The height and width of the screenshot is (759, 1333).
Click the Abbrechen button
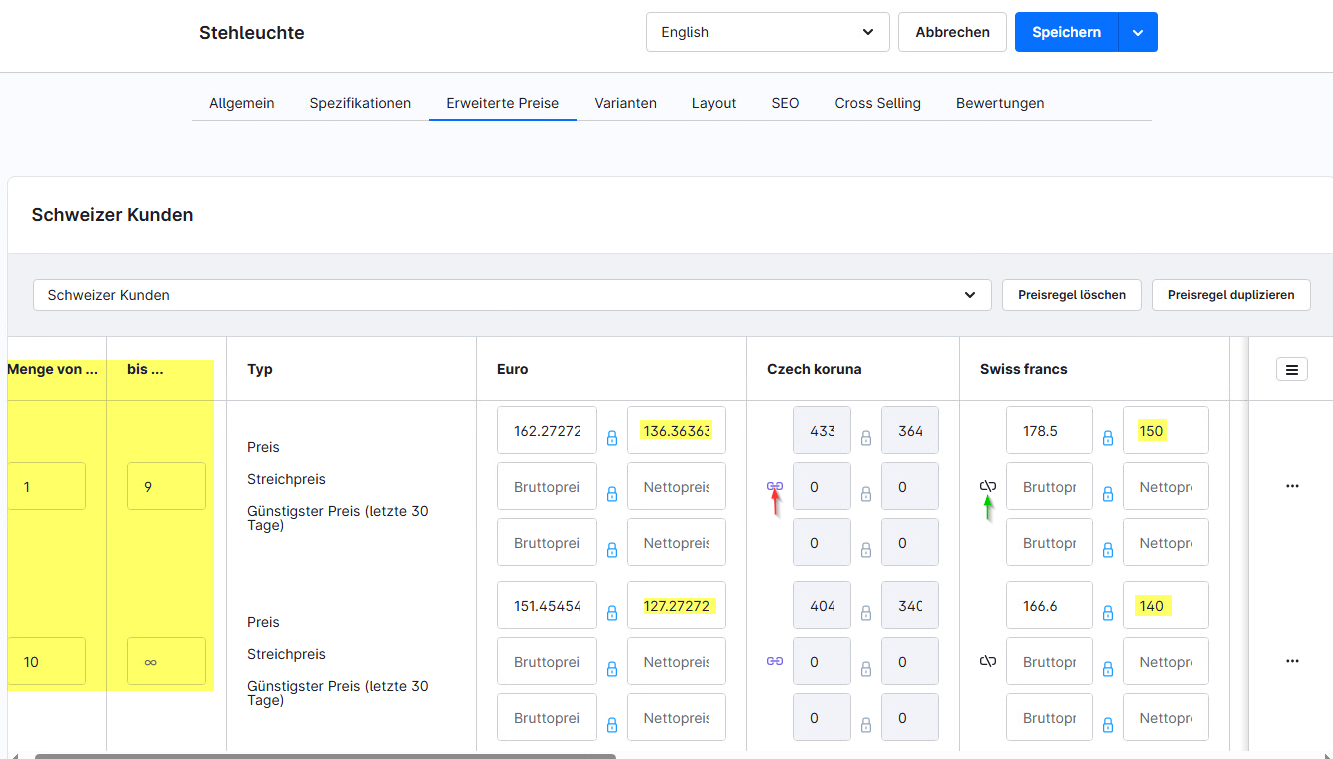pos(953,32)
